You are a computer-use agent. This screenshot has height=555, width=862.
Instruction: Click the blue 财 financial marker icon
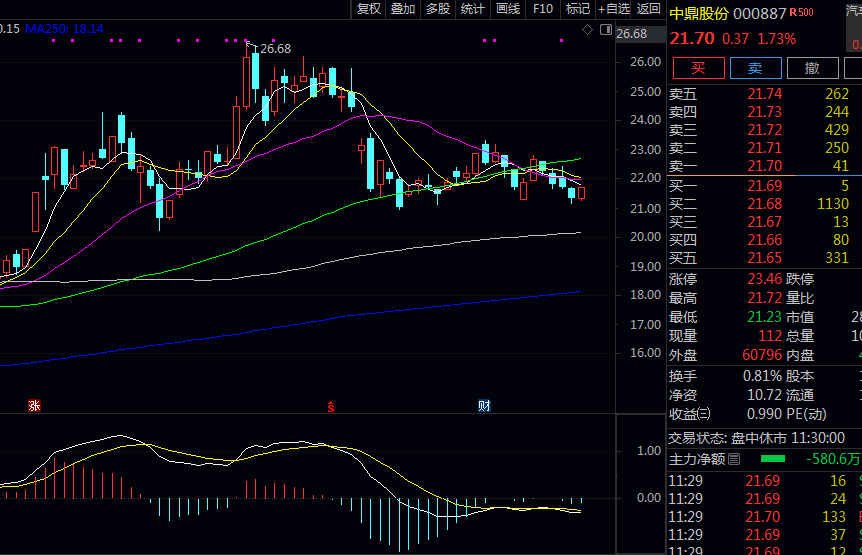484,405
